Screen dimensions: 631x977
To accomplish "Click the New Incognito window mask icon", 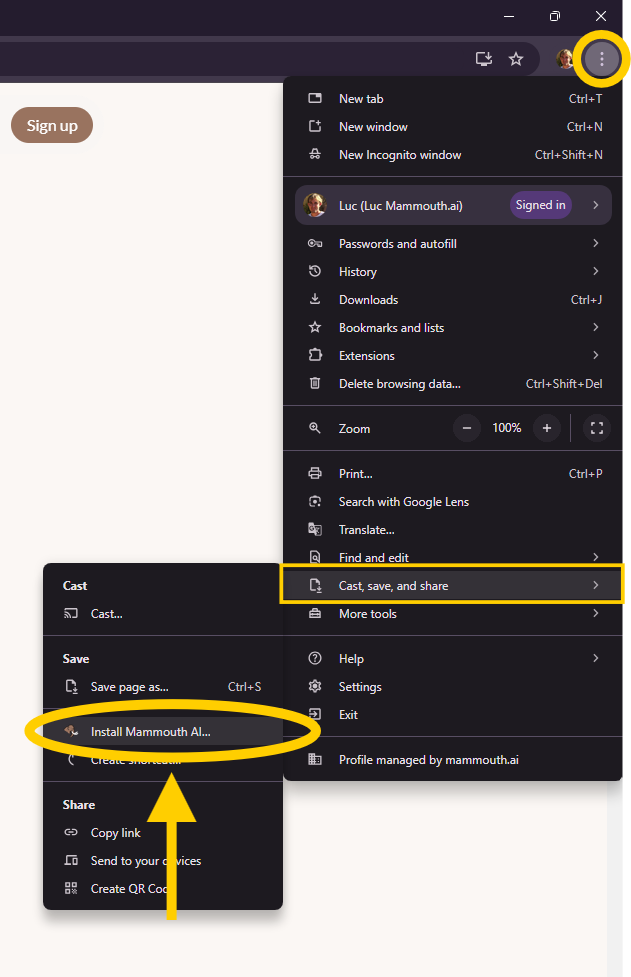I will [314, 155].
